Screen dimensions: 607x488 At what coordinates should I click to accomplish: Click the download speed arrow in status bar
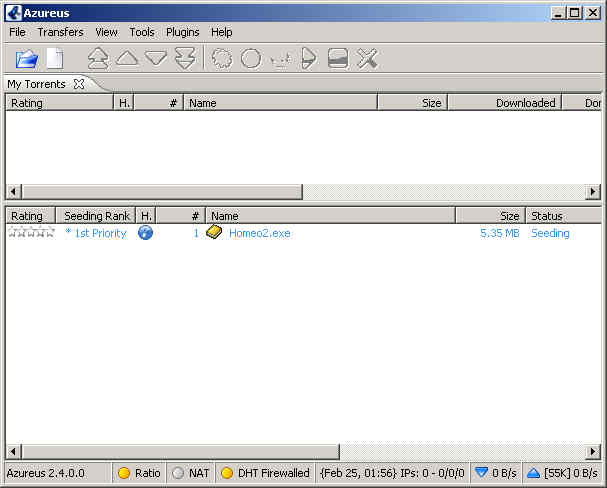pyautogui.click(x=481, y=472)
